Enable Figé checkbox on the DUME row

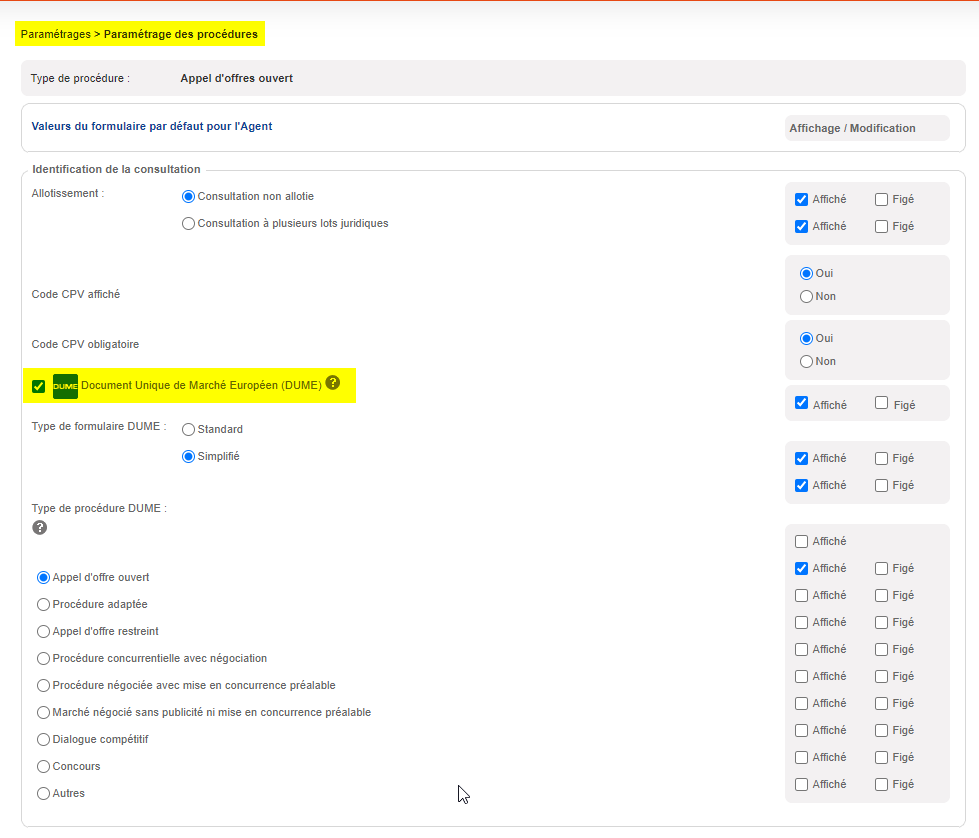click(881, 403)
